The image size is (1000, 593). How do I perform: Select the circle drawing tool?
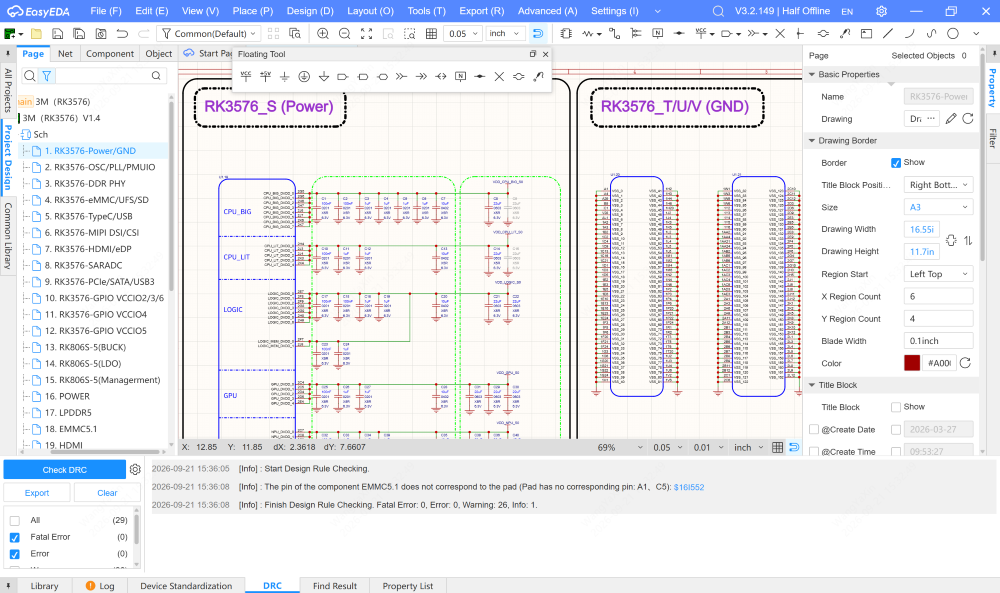pos(953,33)
